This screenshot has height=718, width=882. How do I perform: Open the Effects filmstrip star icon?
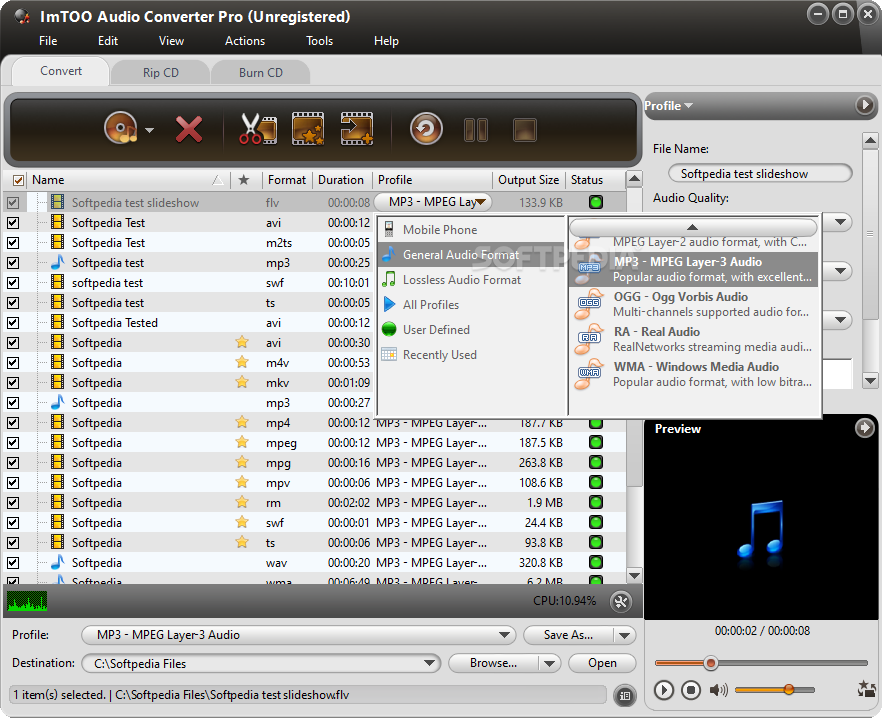pyautogui.click(x=308, y=129)
